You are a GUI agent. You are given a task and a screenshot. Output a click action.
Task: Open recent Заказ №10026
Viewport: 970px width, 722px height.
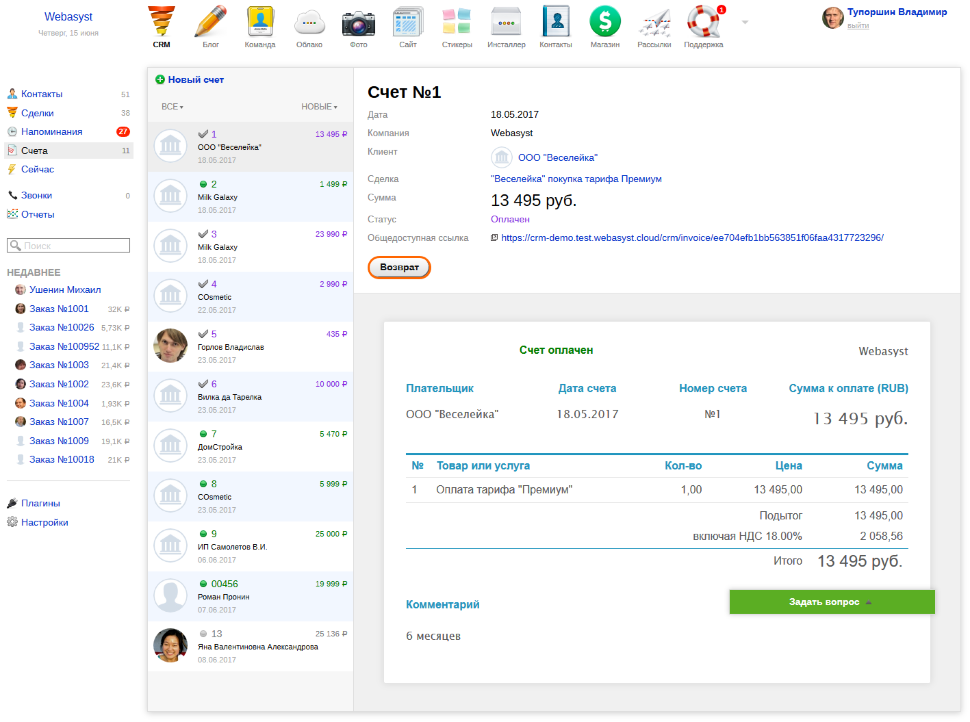(62, 327)
